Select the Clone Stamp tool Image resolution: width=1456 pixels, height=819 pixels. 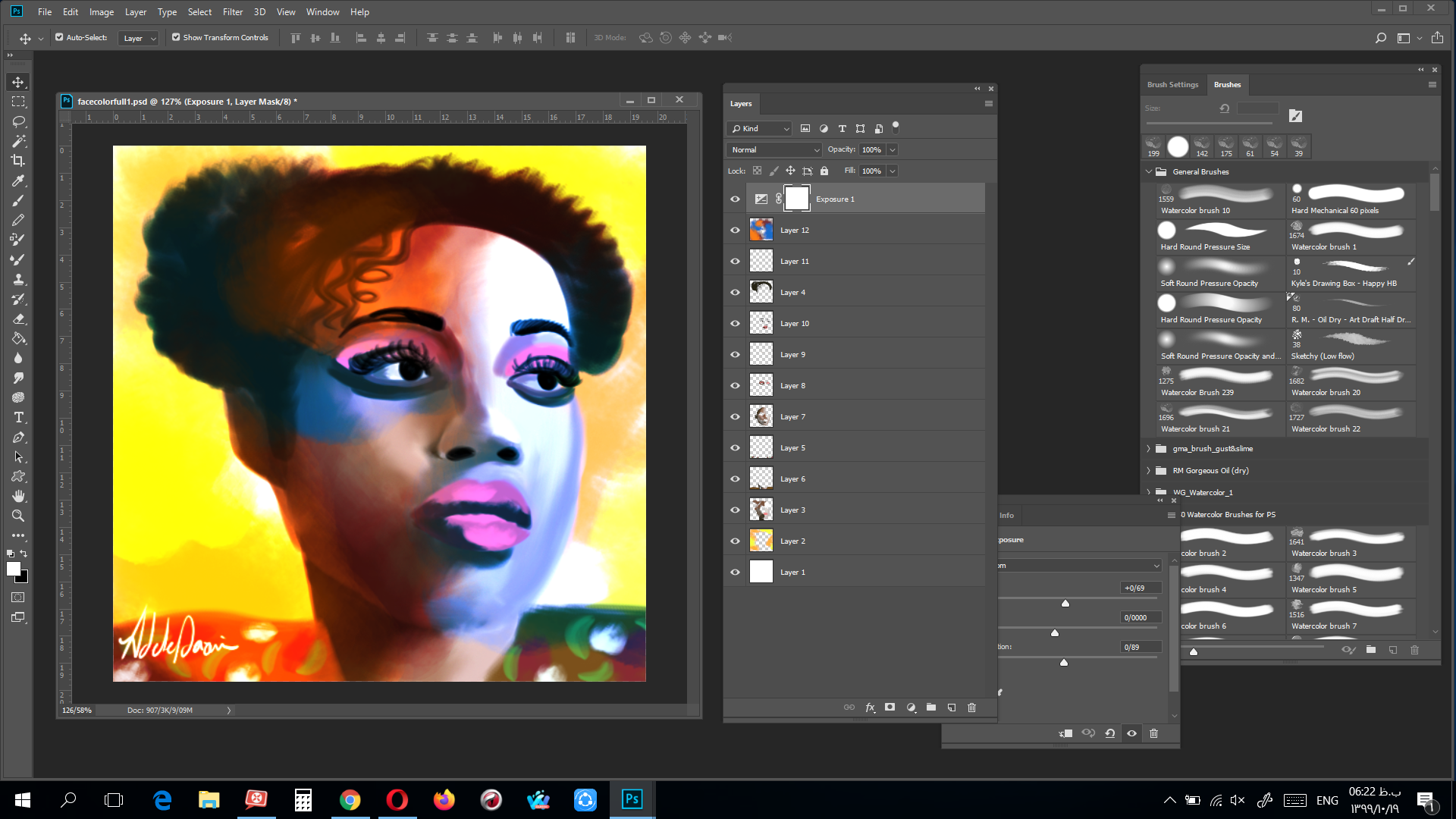[x=18, y=279]
